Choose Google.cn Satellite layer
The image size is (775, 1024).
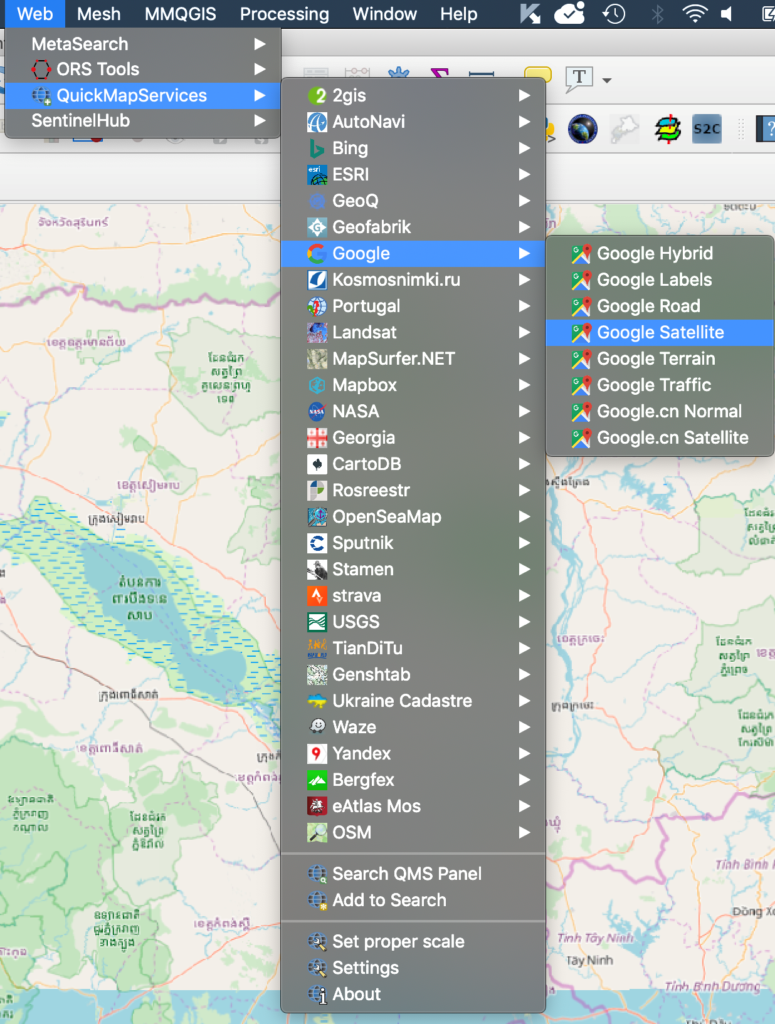coord(660,438)
